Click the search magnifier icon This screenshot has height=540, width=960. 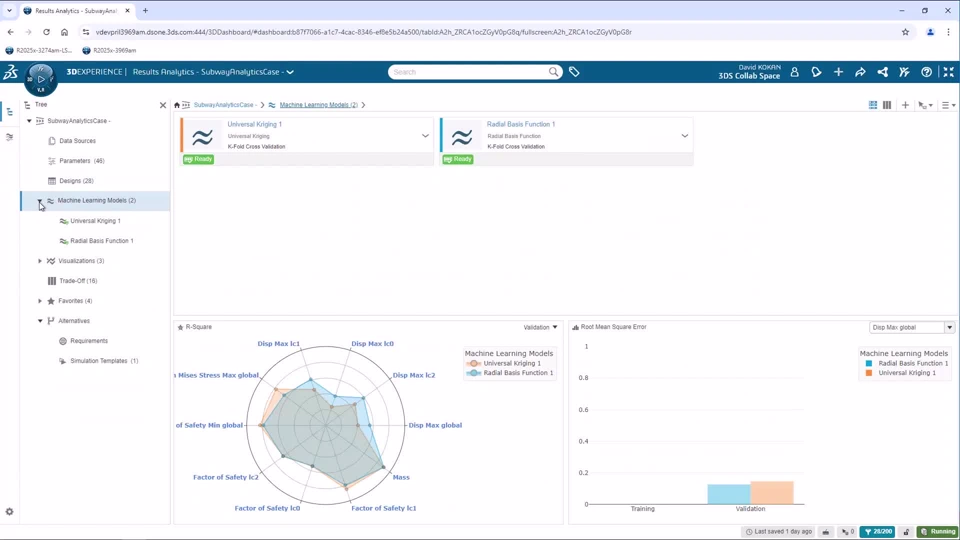pyautogui.click(x=553, y=72)
